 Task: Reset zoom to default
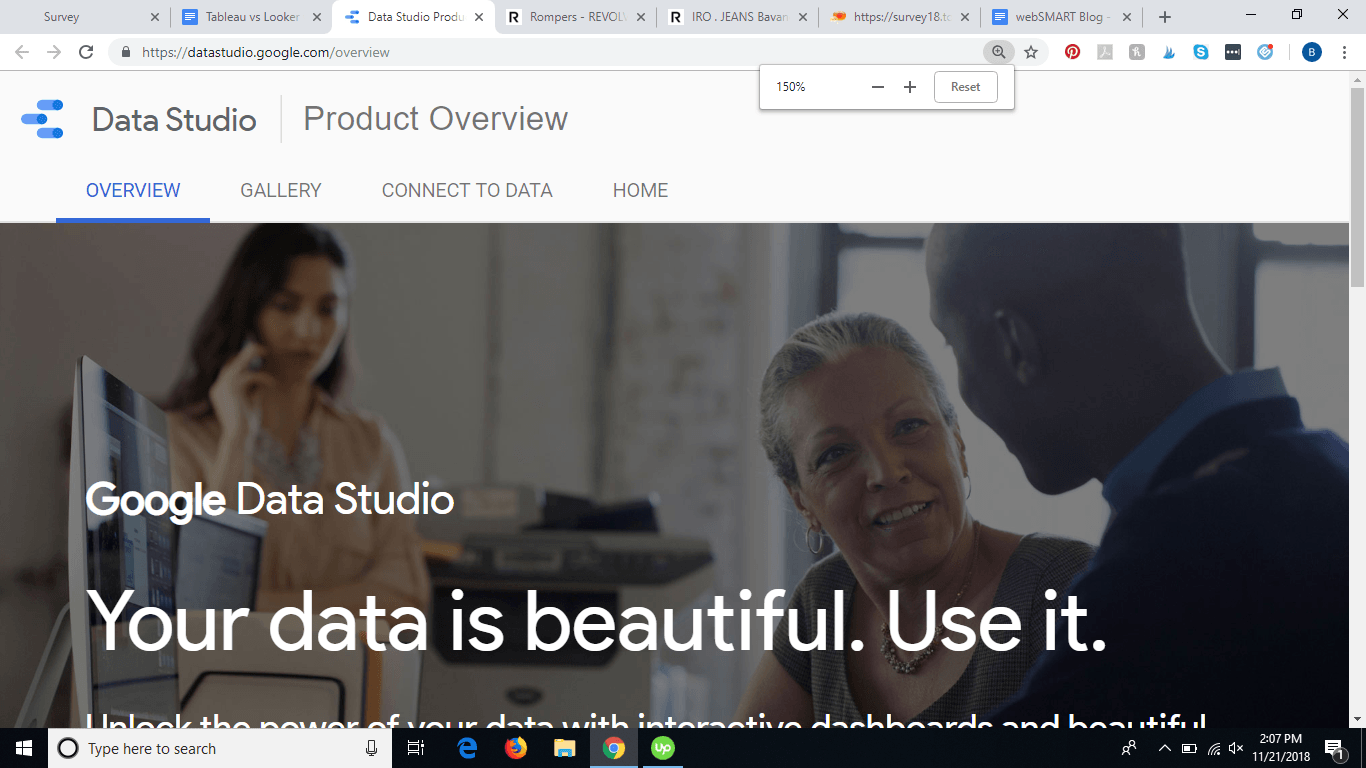tap(966, 87)
